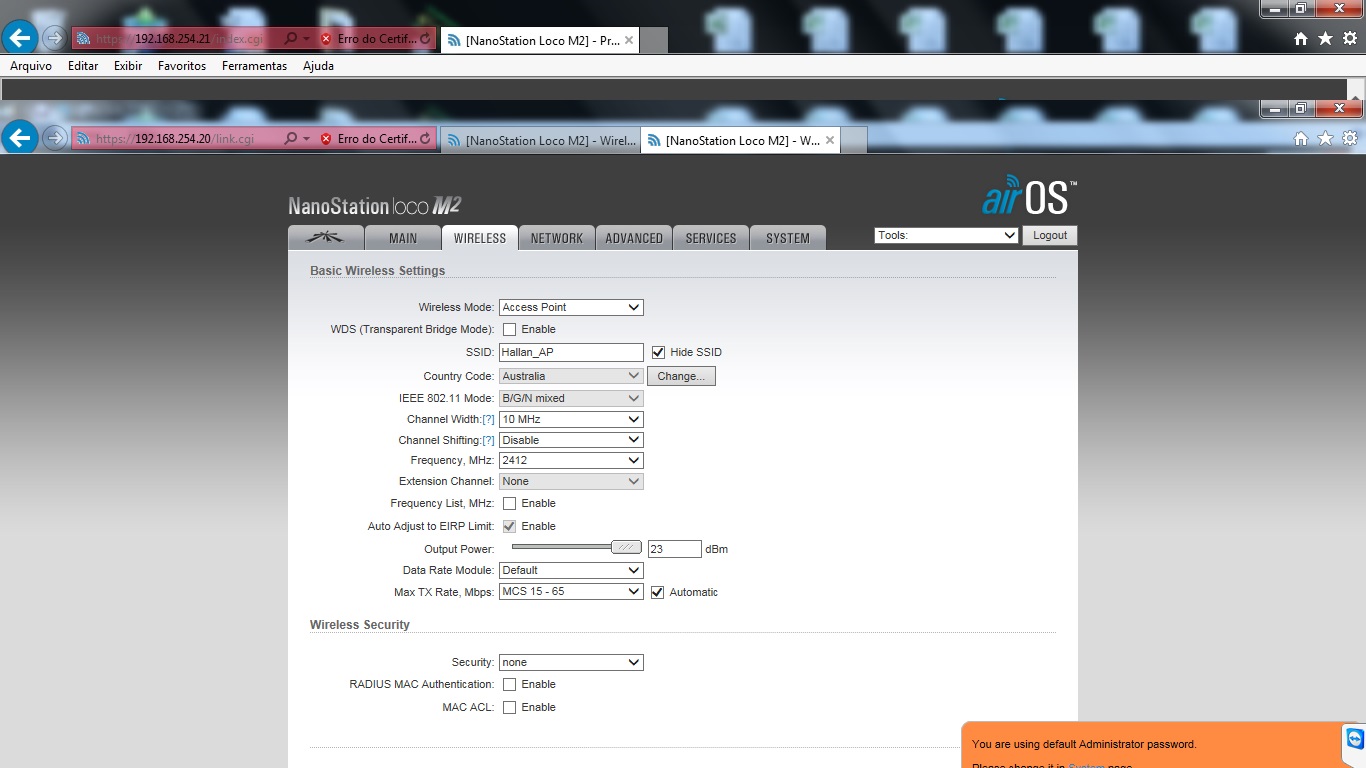This screenshot has height=768, width=1366.
Task: Click the Change... country button
Action: (x=681, y=376)
